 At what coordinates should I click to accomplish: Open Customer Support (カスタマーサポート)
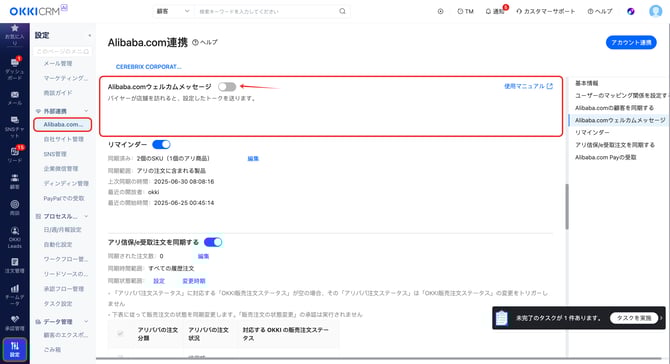546,12
